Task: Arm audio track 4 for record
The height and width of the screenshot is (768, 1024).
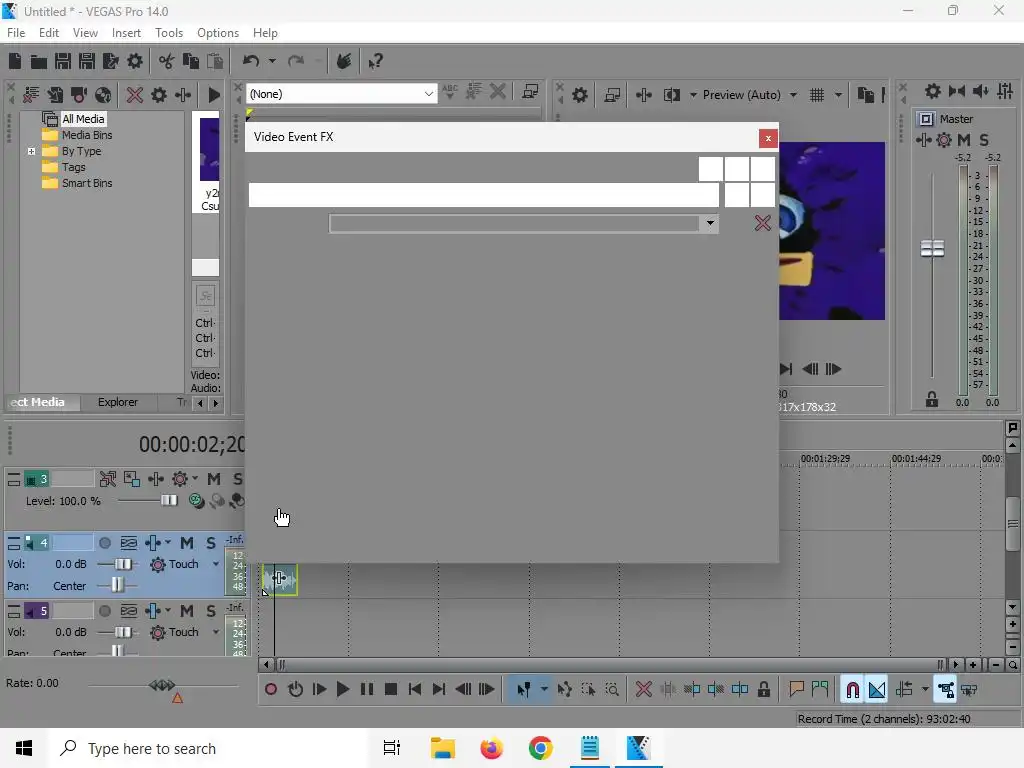Action: pyautogui.click(x=104, y=543)
